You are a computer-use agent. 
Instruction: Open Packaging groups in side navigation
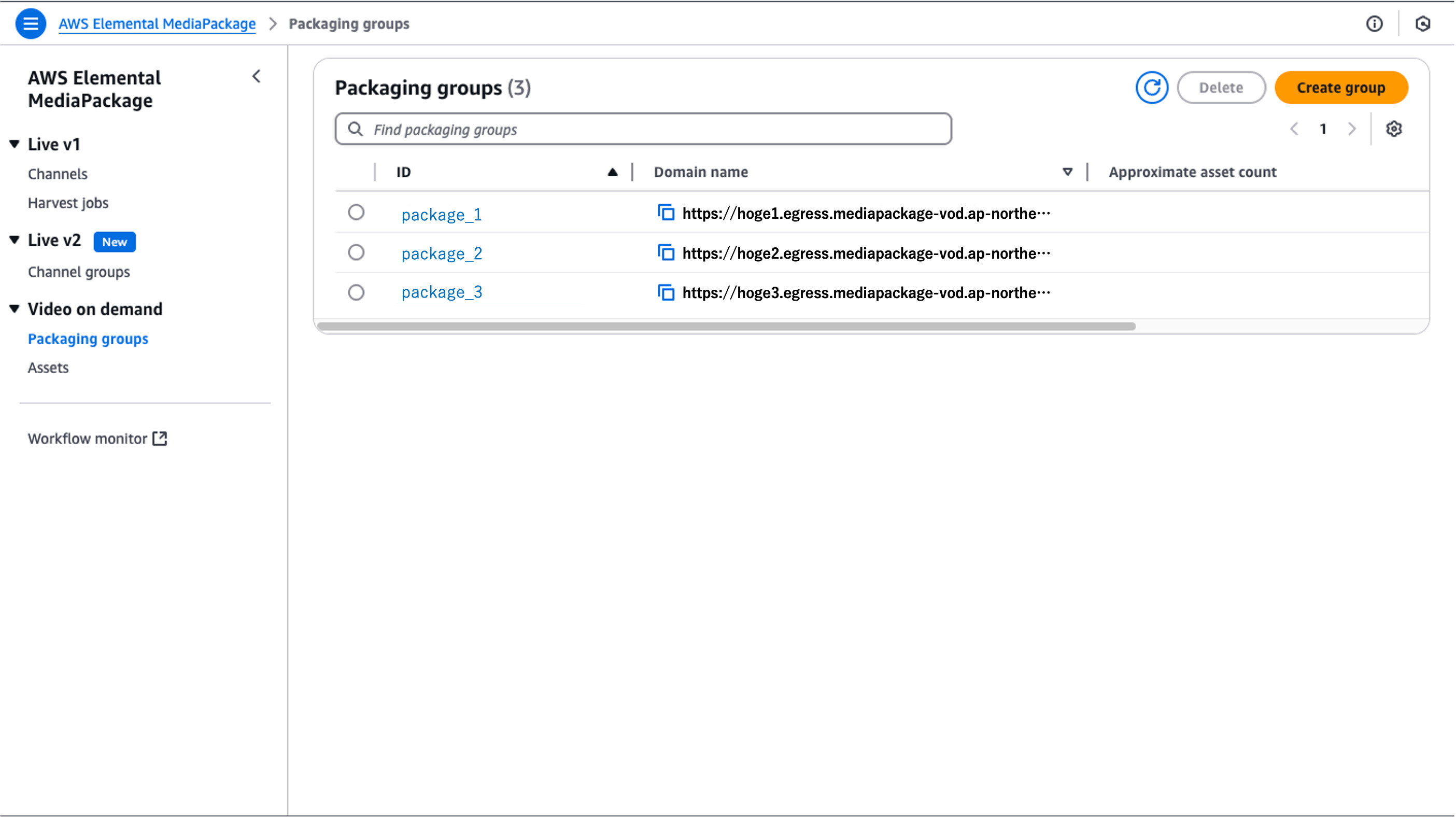tap(88, 339)
